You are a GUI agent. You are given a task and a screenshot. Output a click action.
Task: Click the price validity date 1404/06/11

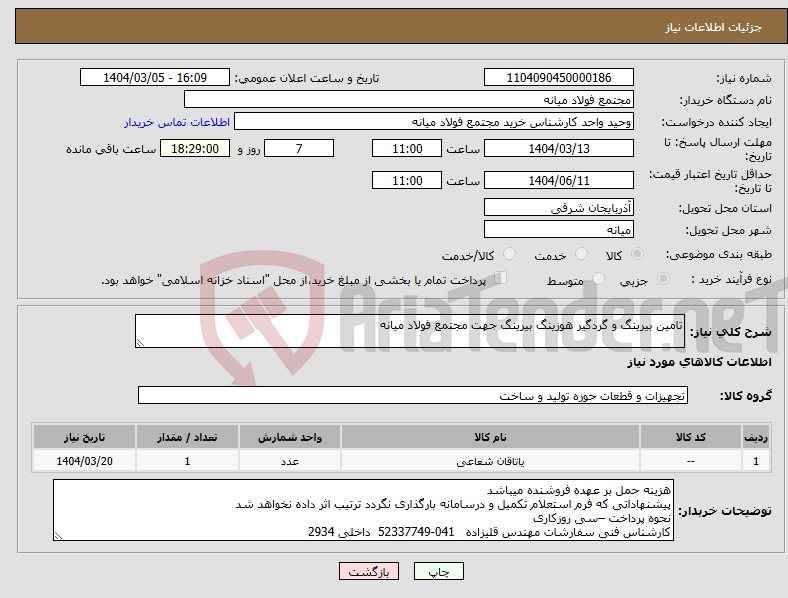[558, 180]
